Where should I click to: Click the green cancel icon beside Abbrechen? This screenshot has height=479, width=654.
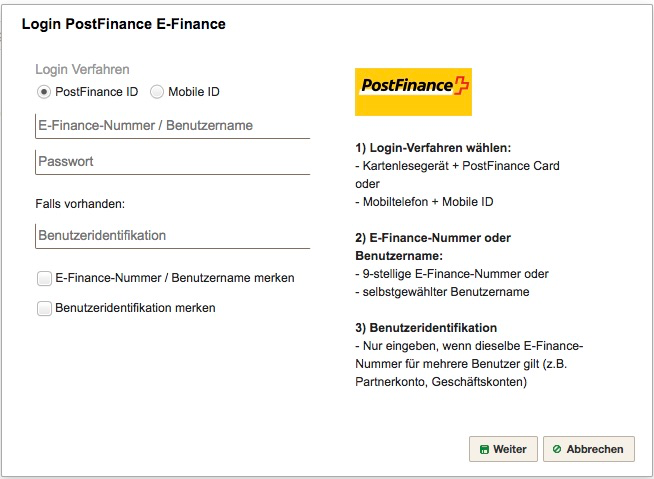pos(557,449)
